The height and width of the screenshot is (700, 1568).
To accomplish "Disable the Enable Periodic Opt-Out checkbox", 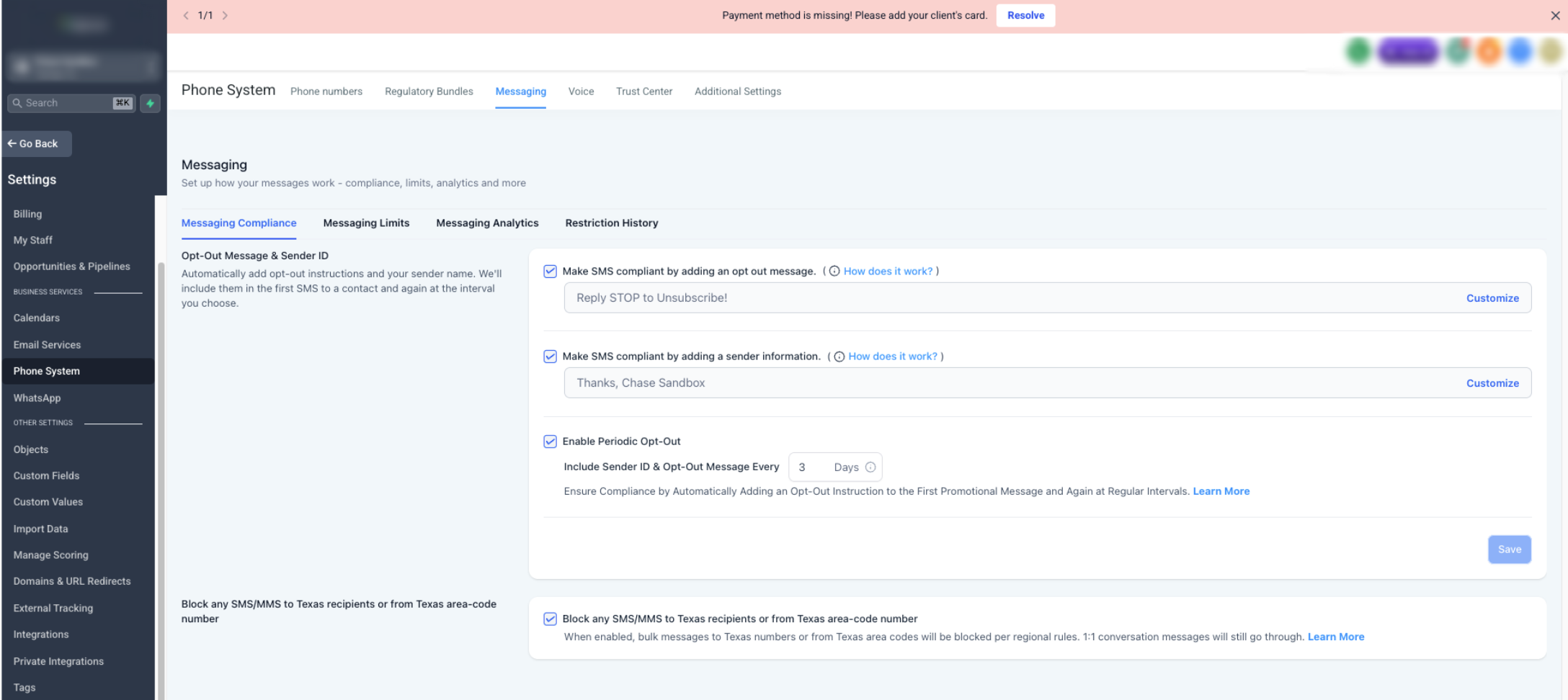I will pyautogui.click(x=550, y=441).
